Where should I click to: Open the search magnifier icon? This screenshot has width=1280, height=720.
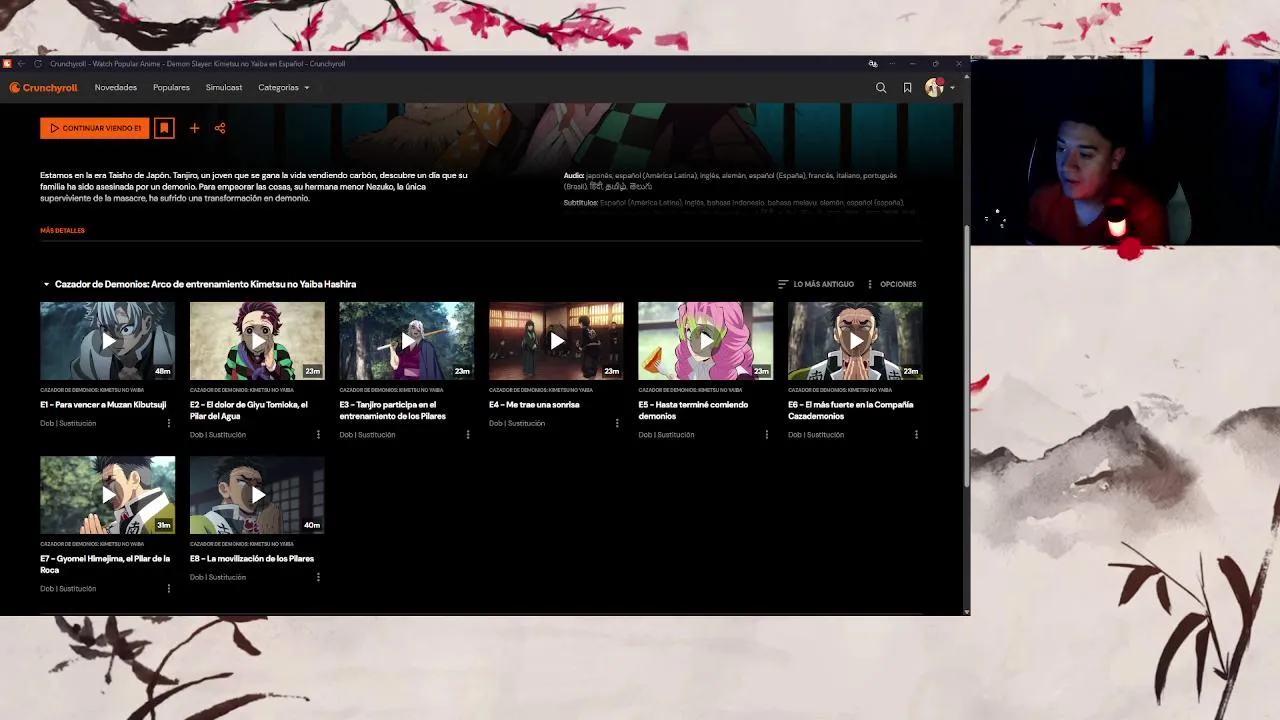(881, 88)
